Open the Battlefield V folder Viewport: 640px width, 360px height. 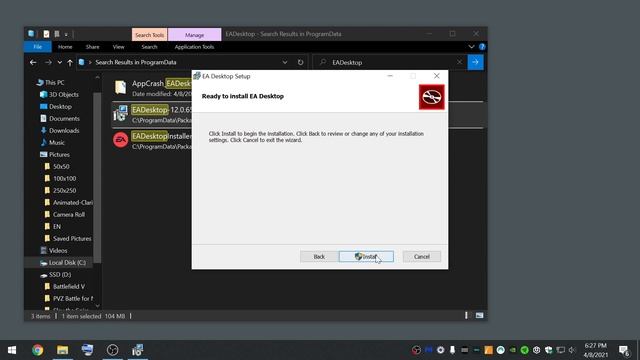(64, 287)
